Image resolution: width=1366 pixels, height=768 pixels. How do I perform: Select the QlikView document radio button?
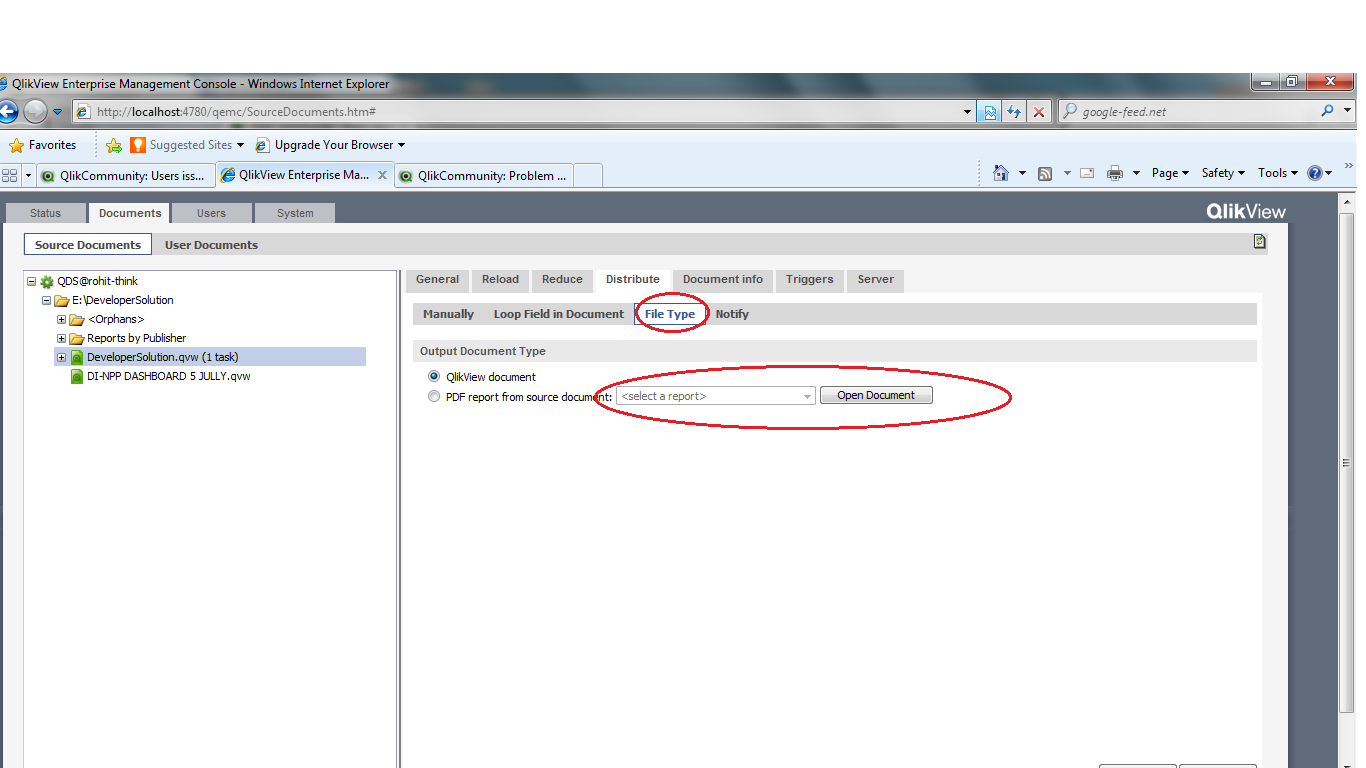pos(434,377)
